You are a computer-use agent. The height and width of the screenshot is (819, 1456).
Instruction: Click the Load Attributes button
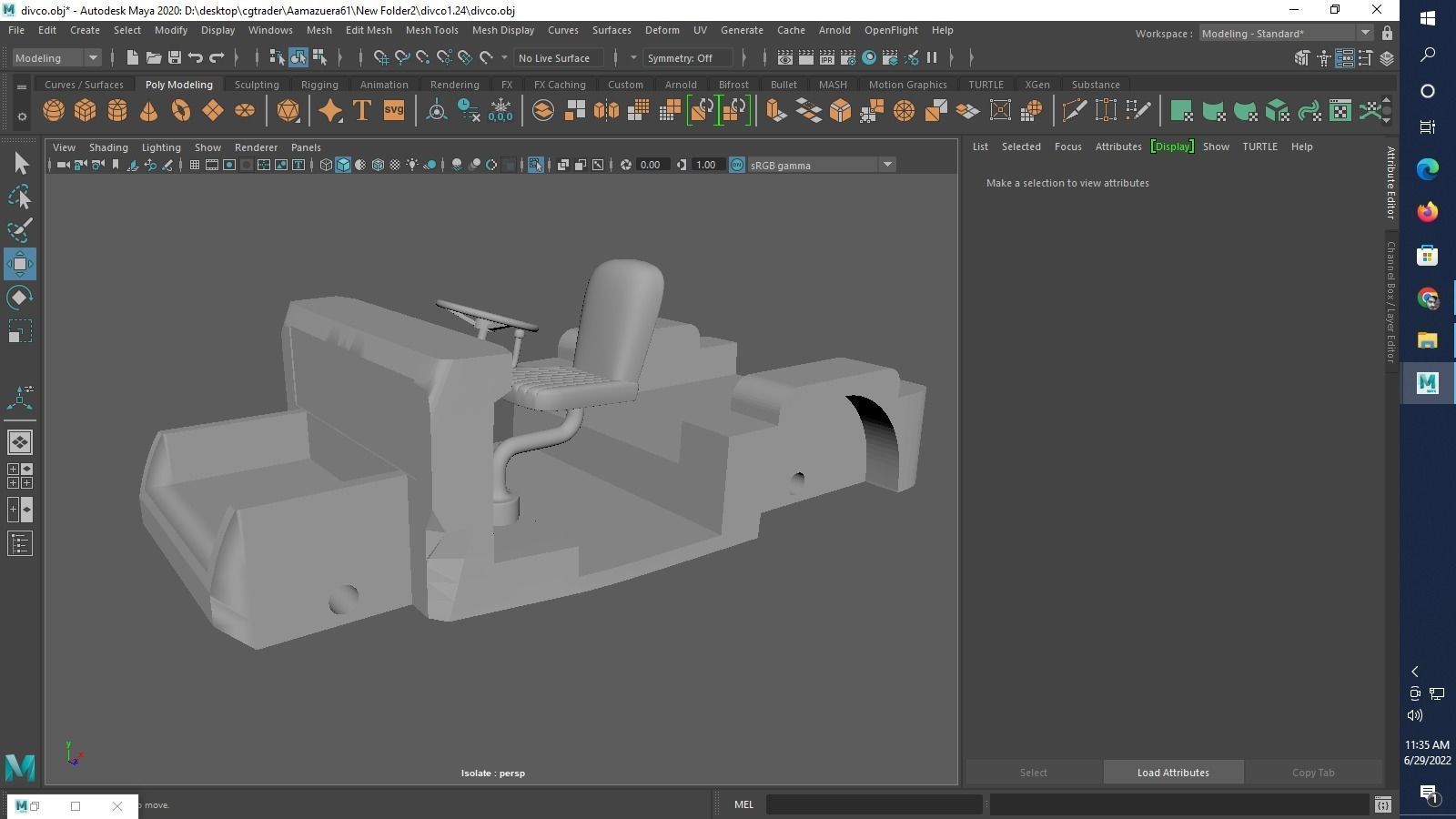pyautogui.click(x=1173, y=773)
